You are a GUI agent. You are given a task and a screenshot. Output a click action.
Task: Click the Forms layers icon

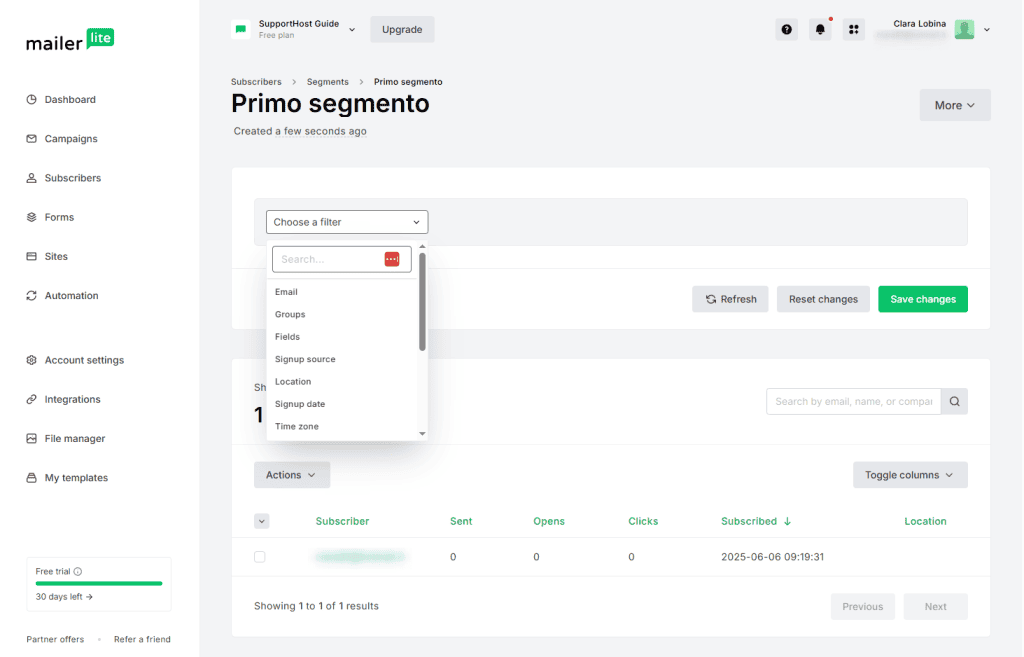[x=31, y=217]
